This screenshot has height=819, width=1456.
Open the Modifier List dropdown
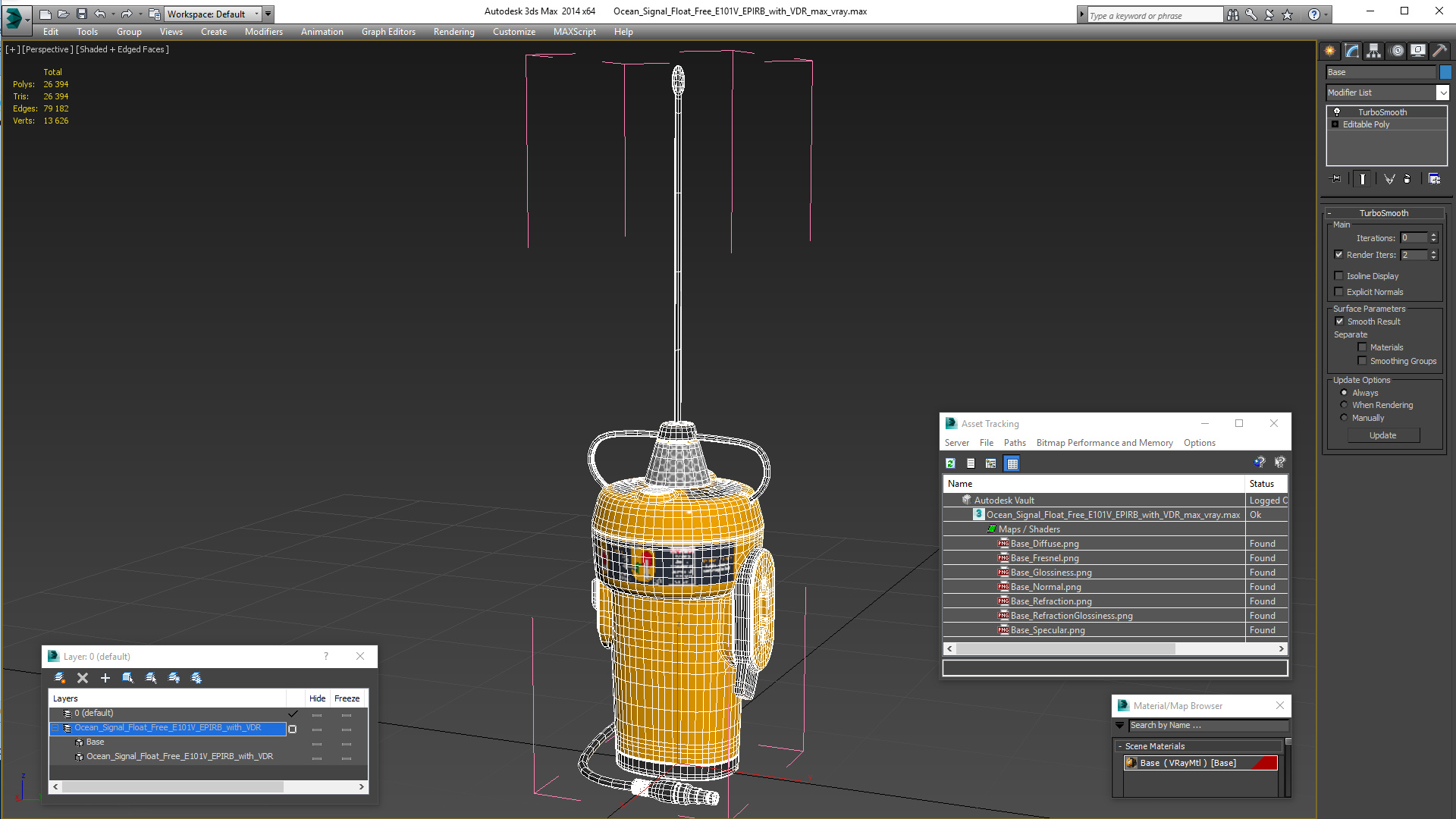(1388, 93)
